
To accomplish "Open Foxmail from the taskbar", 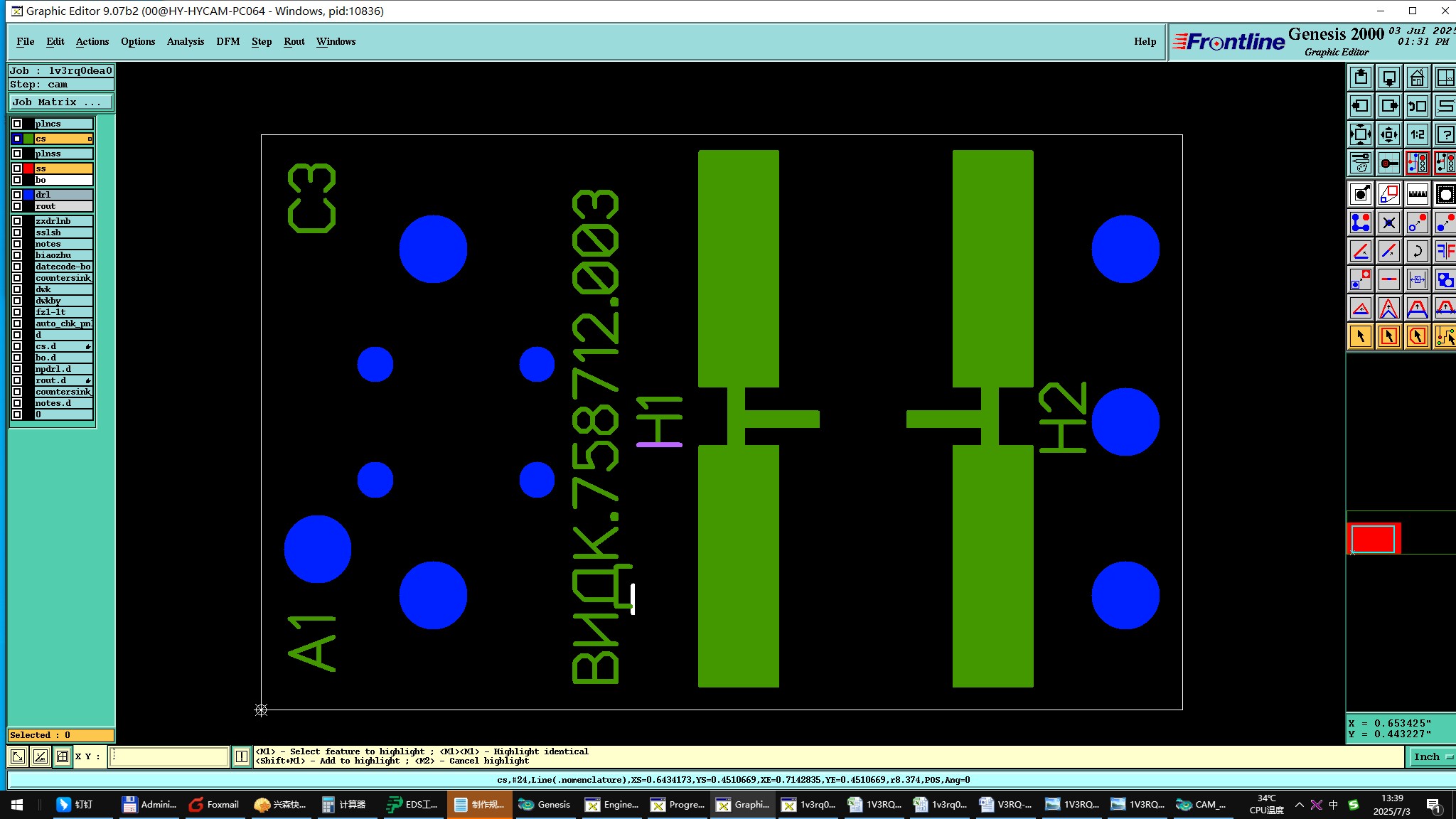I will click(213, 805).
